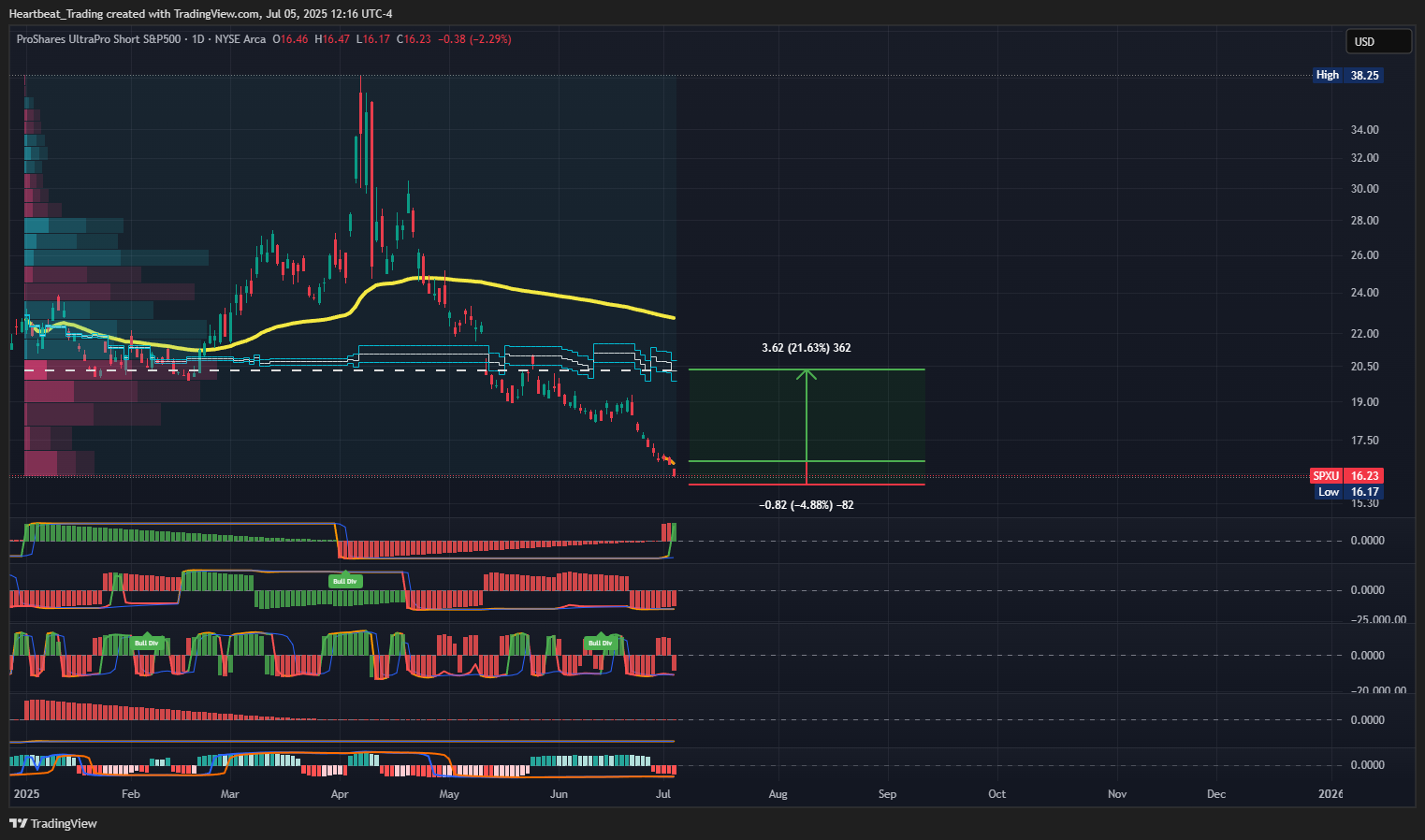1425x840 pixels.
Task: Click the 30.00 price axis label
Action: (1364, 189)
